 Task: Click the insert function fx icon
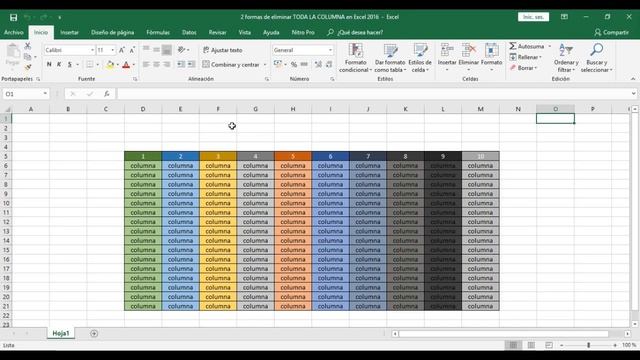107,94
